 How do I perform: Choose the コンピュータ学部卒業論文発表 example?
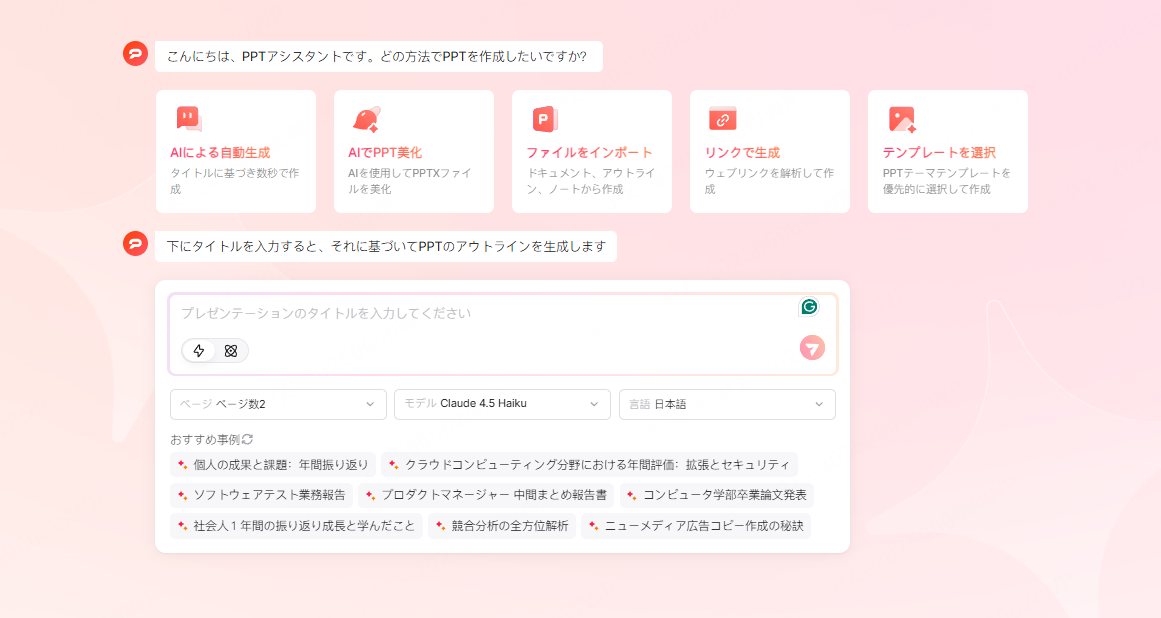click(x=717, y=495)
